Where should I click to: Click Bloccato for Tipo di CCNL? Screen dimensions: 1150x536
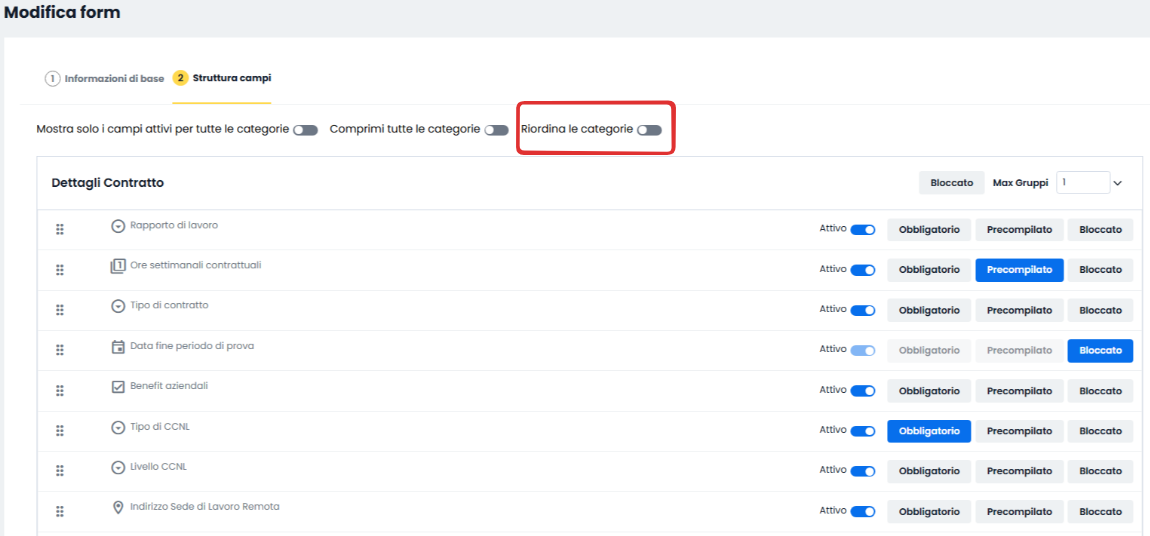(x=1100, y=431)
